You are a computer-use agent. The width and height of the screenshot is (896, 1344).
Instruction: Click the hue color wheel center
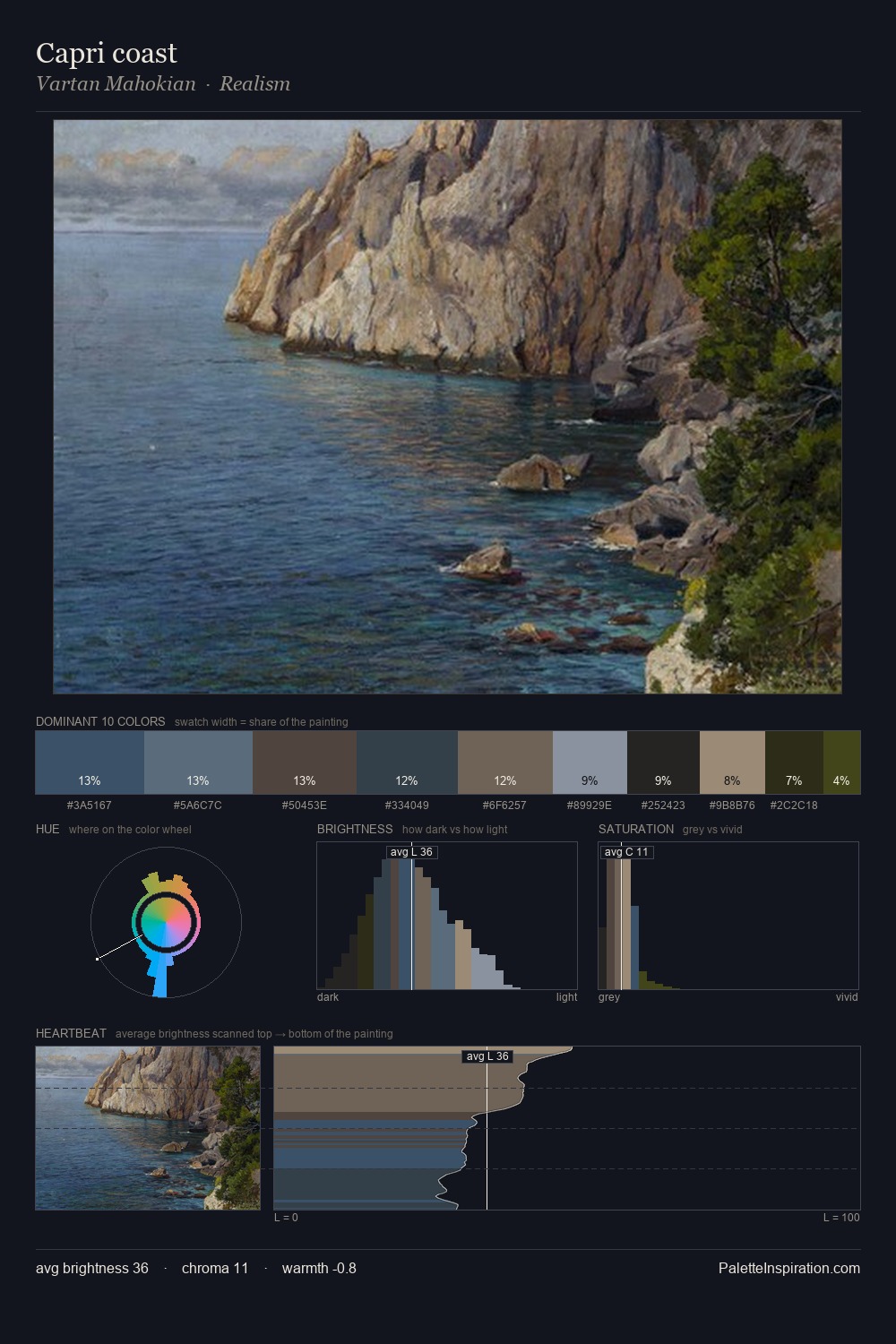point(166,922)
